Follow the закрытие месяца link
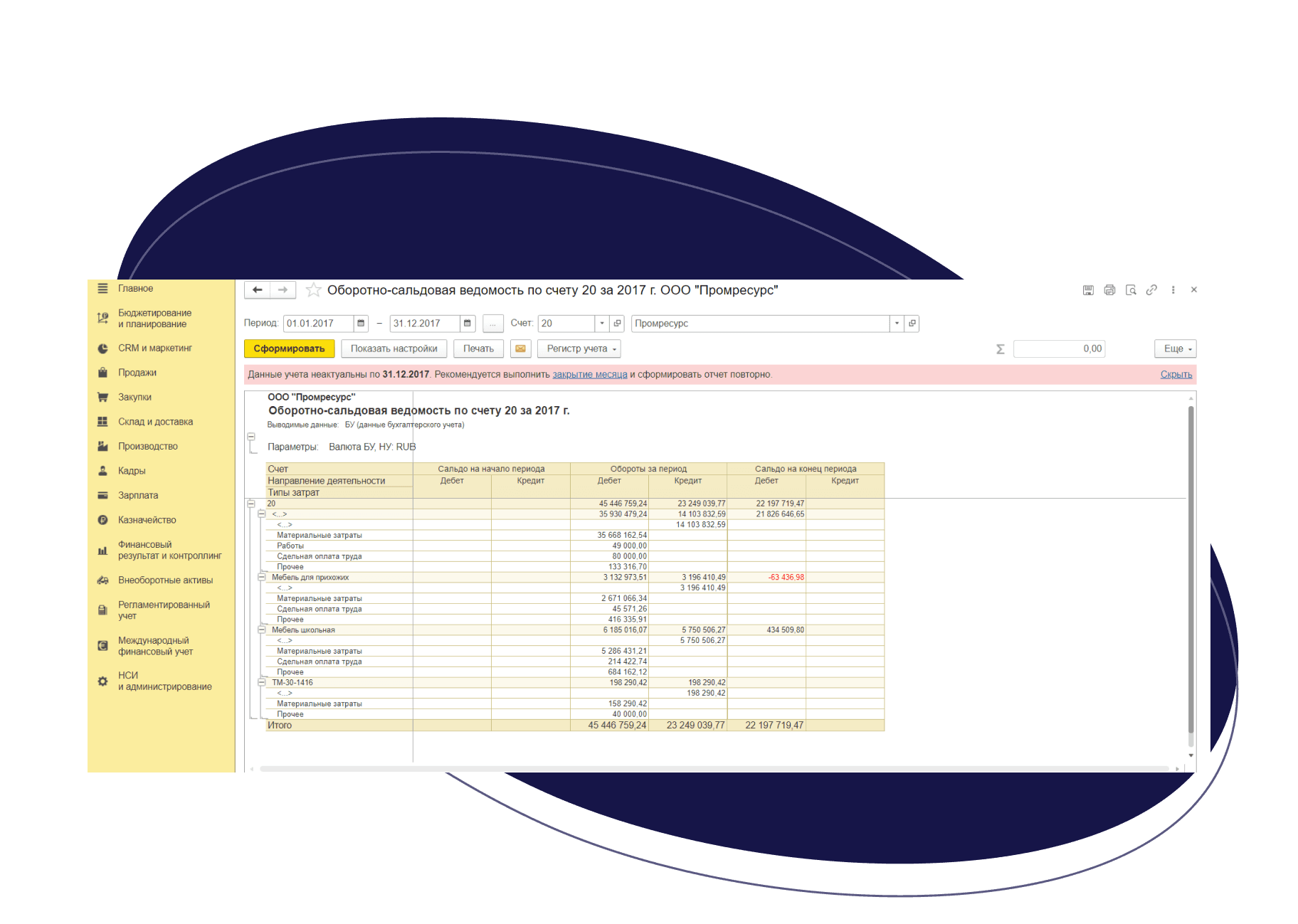 tap(590, 374)
